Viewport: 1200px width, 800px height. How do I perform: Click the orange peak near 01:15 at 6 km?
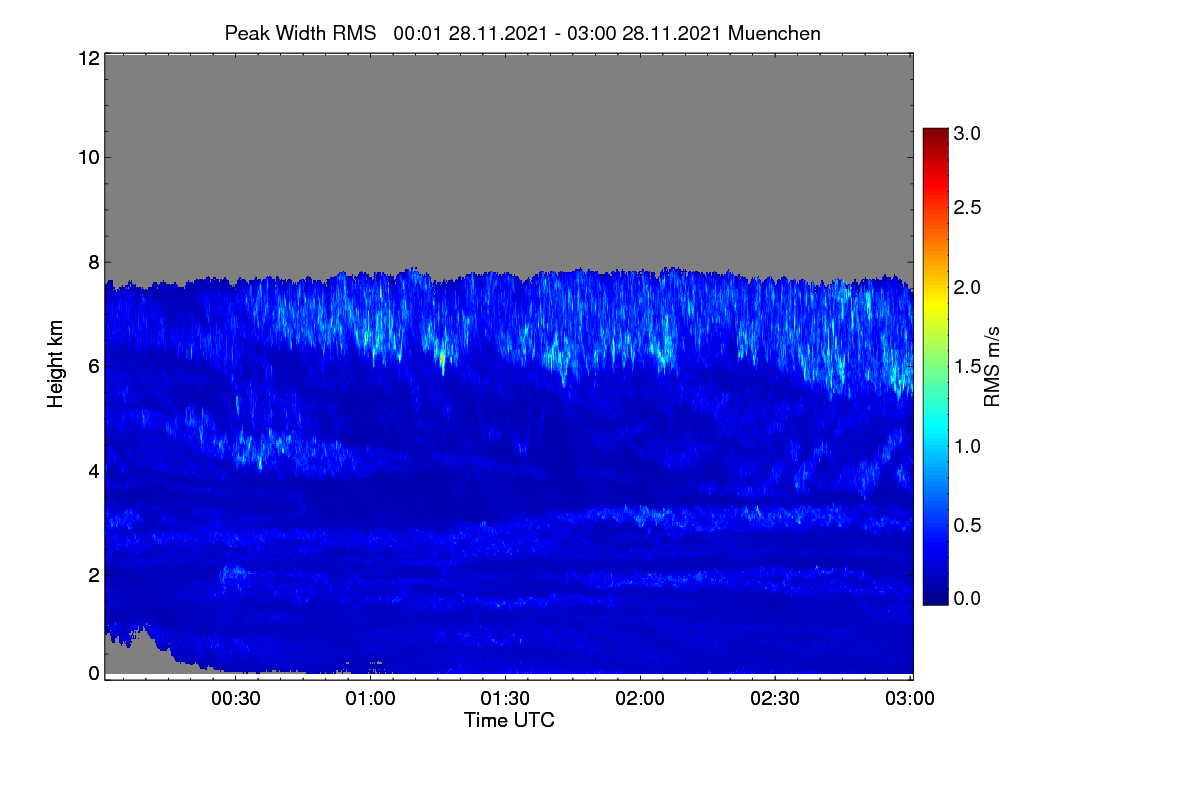click(x=441, y=357)
